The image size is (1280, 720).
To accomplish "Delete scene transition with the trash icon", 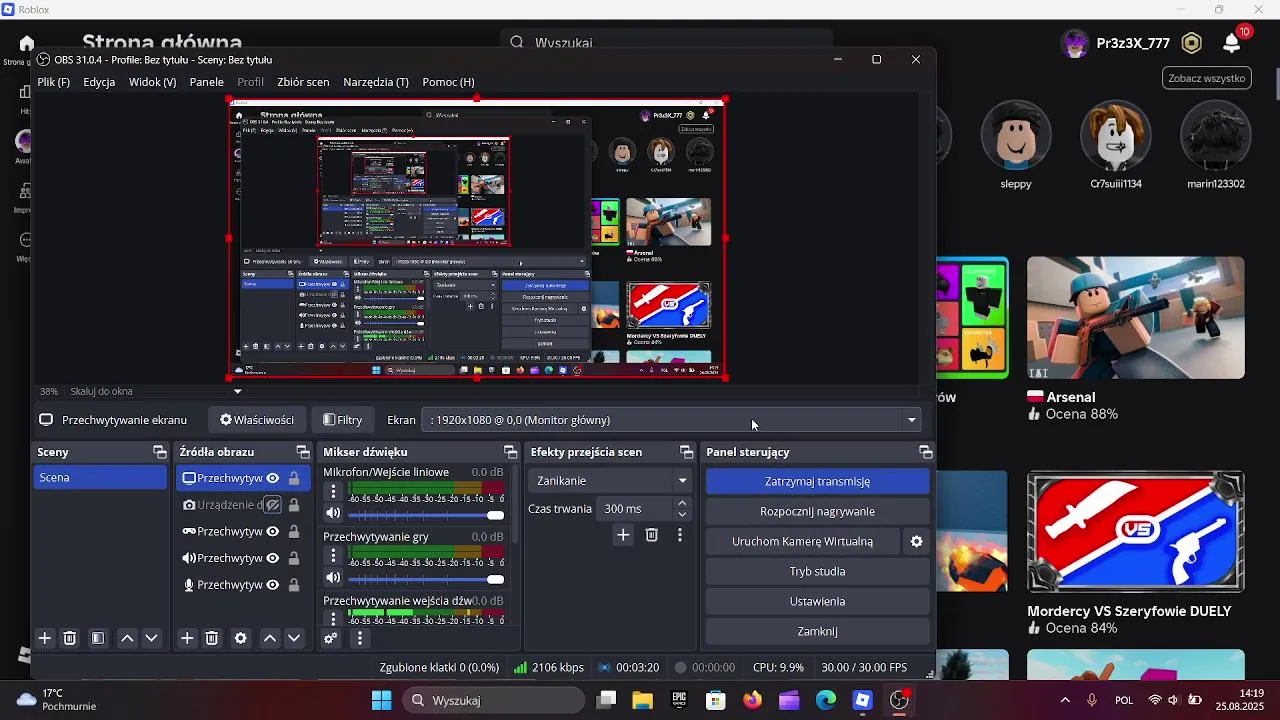I will click(x=652, y=535).
